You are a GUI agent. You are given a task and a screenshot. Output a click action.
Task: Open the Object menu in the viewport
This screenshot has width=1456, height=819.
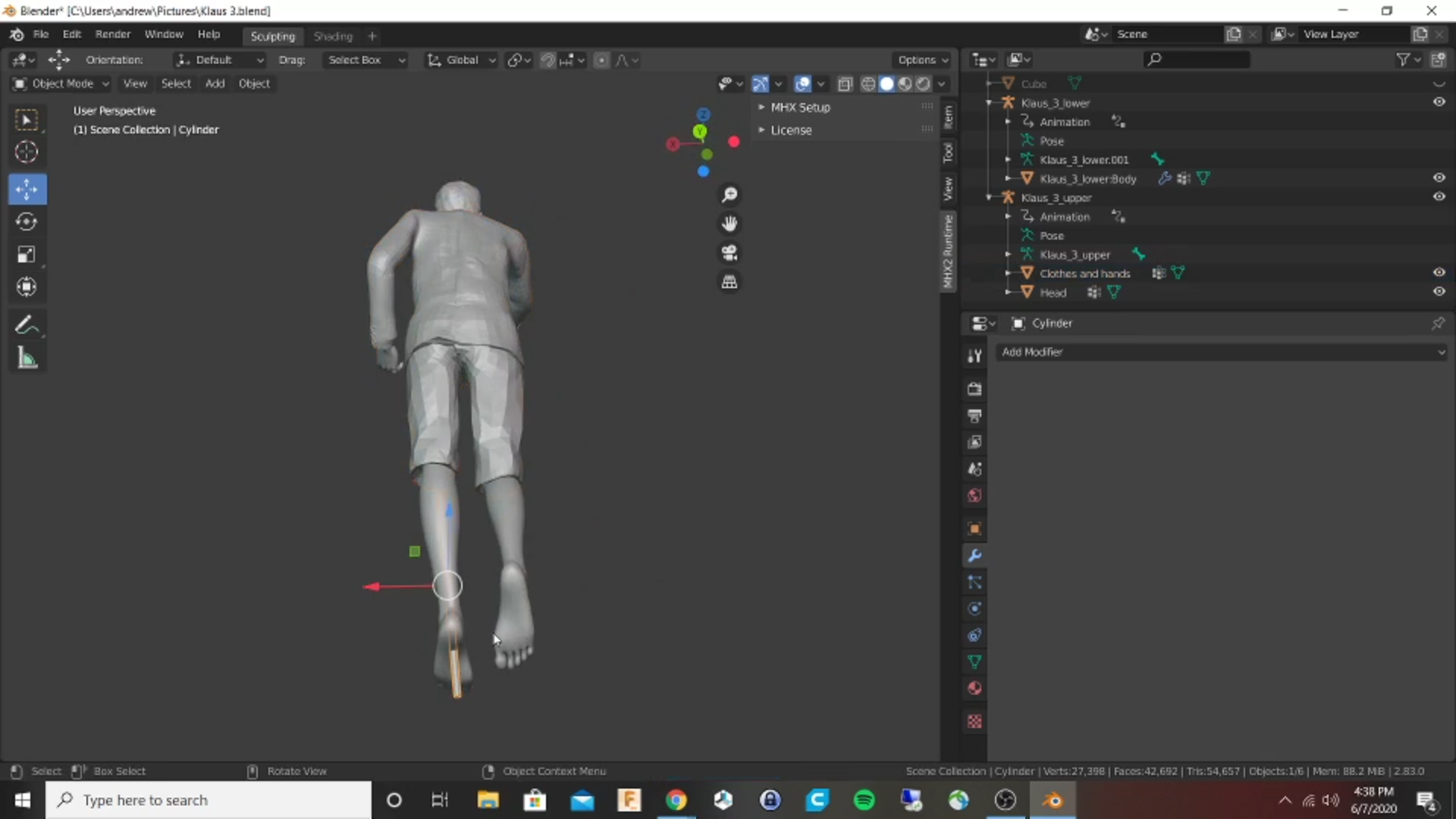254,83
